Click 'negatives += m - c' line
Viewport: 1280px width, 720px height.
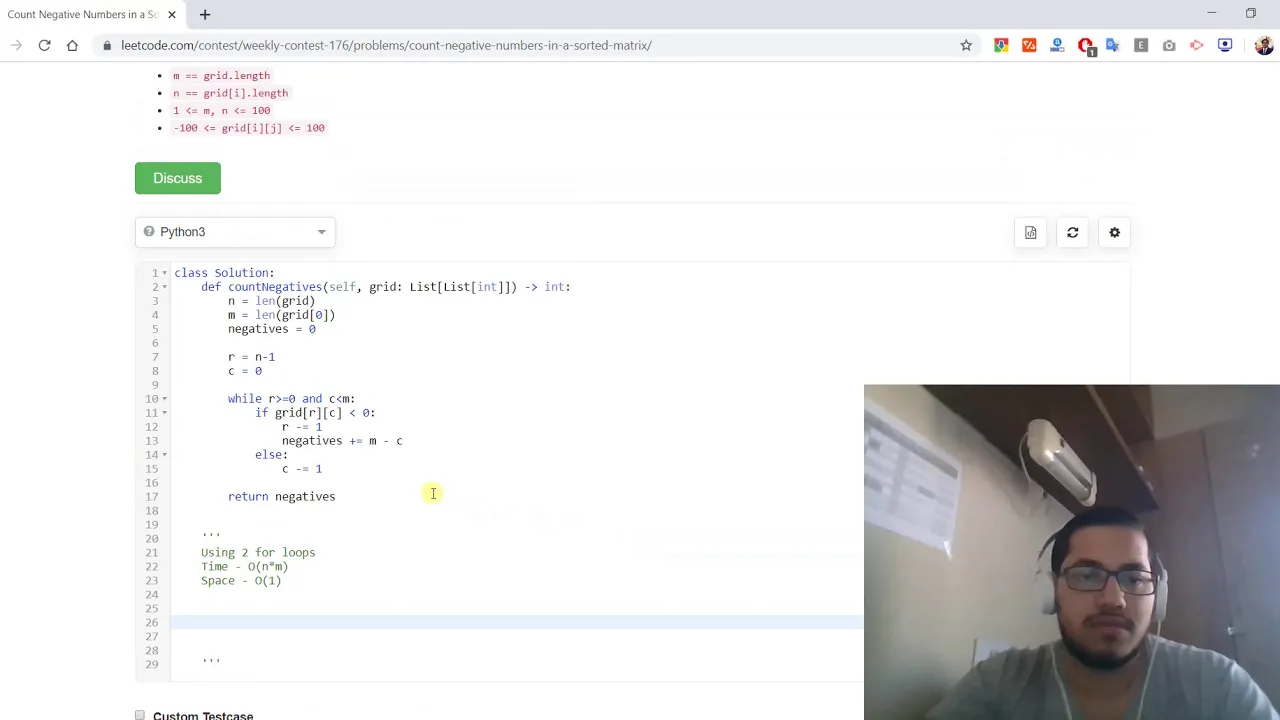coord(342,441)
